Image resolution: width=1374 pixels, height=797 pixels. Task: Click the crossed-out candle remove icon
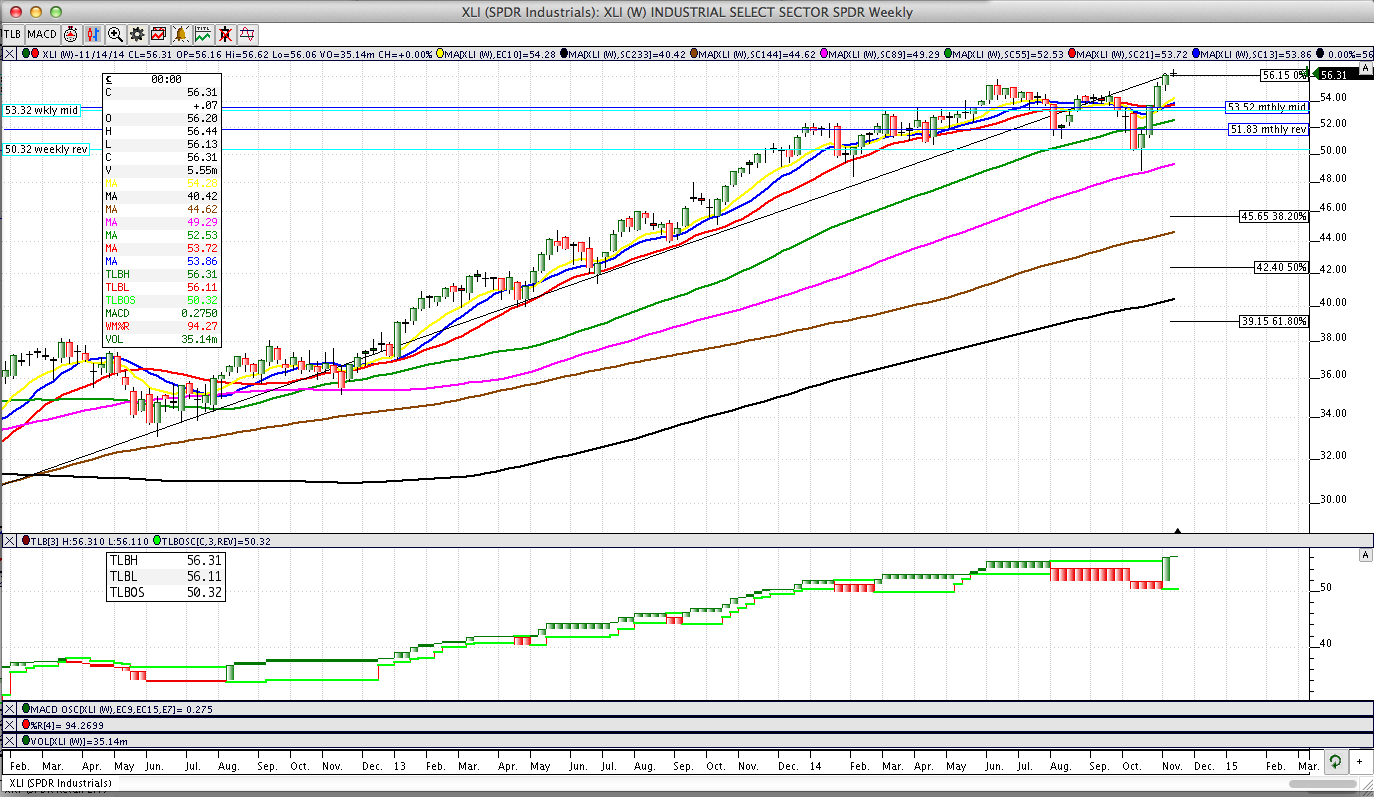[x=226, y=34]
